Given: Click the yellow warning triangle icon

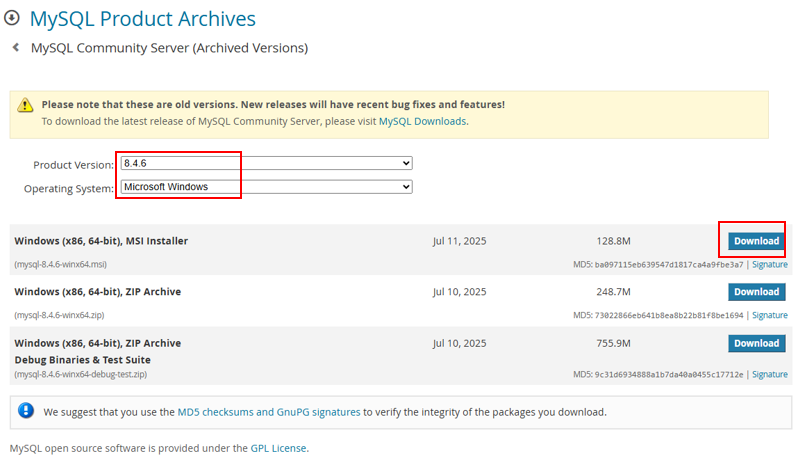Looking at the screenshot, I should 26,105.
